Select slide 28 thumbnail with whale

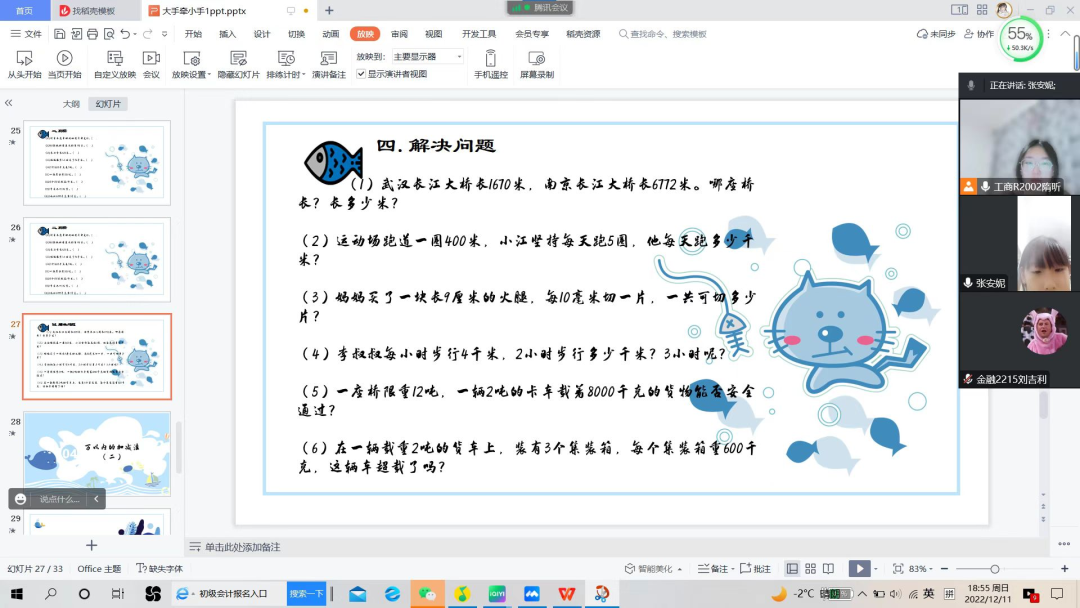[x=97, y=453]
